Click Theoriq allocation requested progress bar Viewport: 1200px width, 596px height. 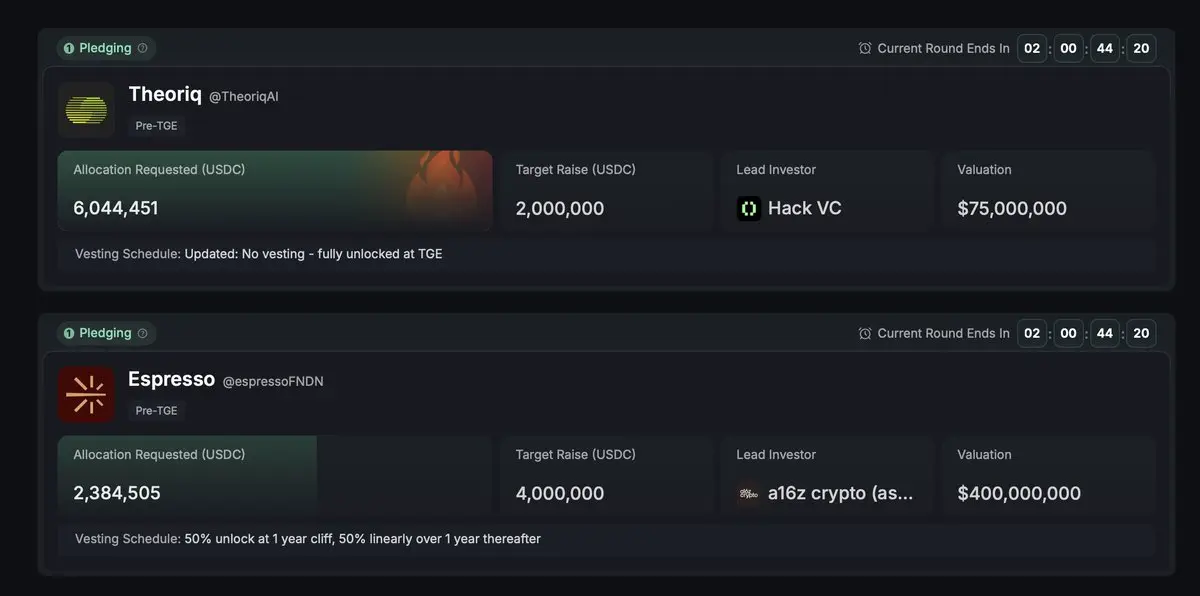(274, 192)
